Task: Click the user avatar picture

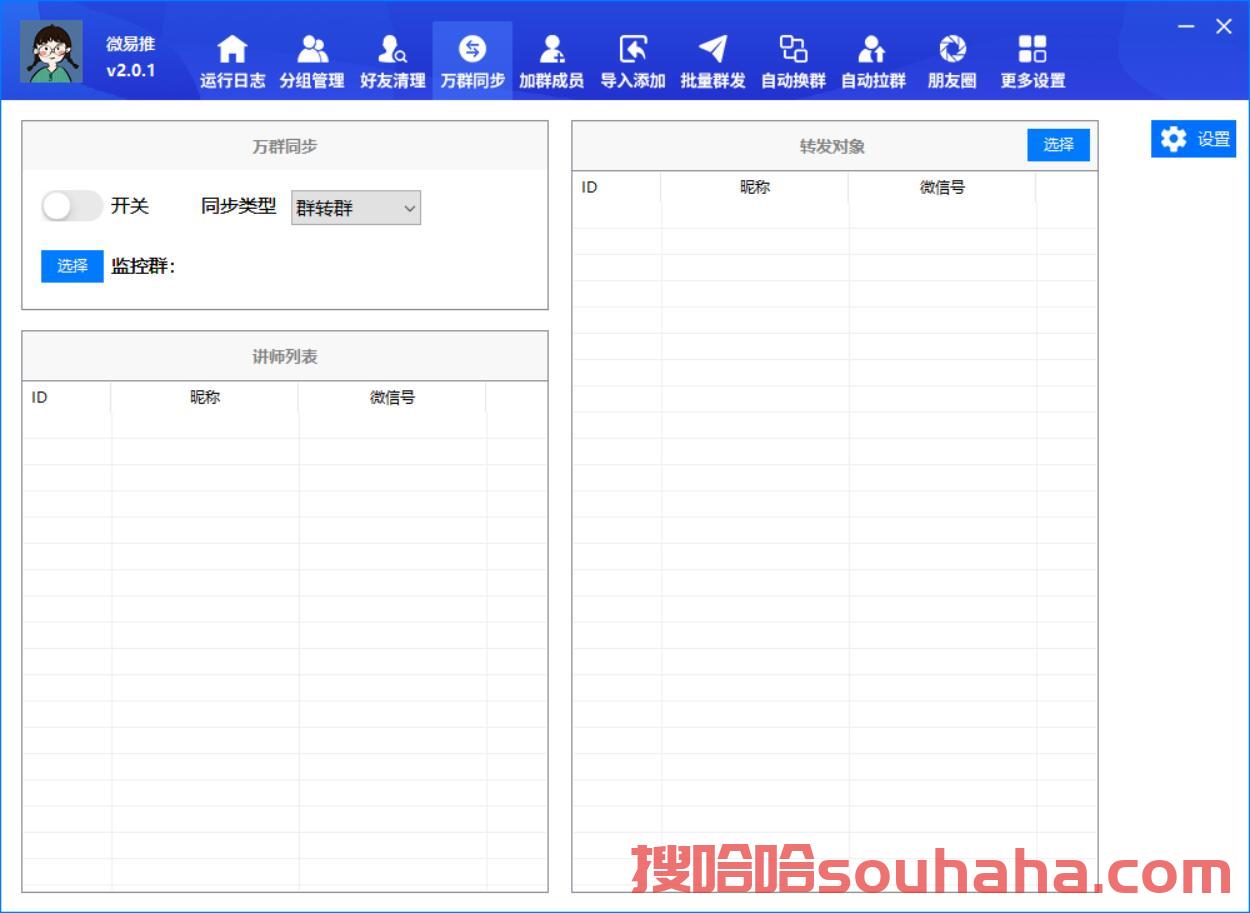Action: pos(52,52)
